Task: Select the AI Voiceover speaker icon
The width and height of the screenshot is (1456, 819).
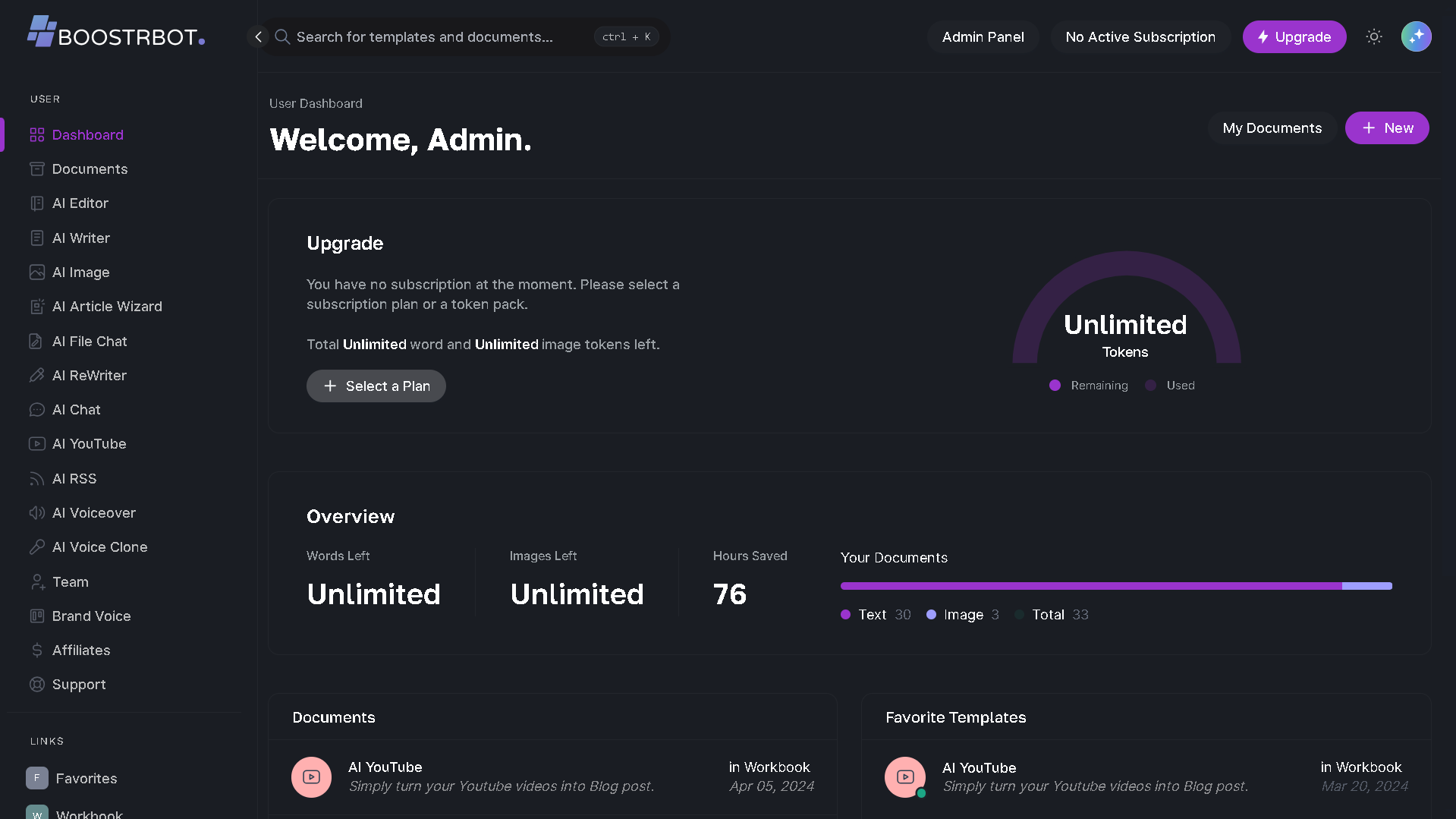Action: pos(36,513)
